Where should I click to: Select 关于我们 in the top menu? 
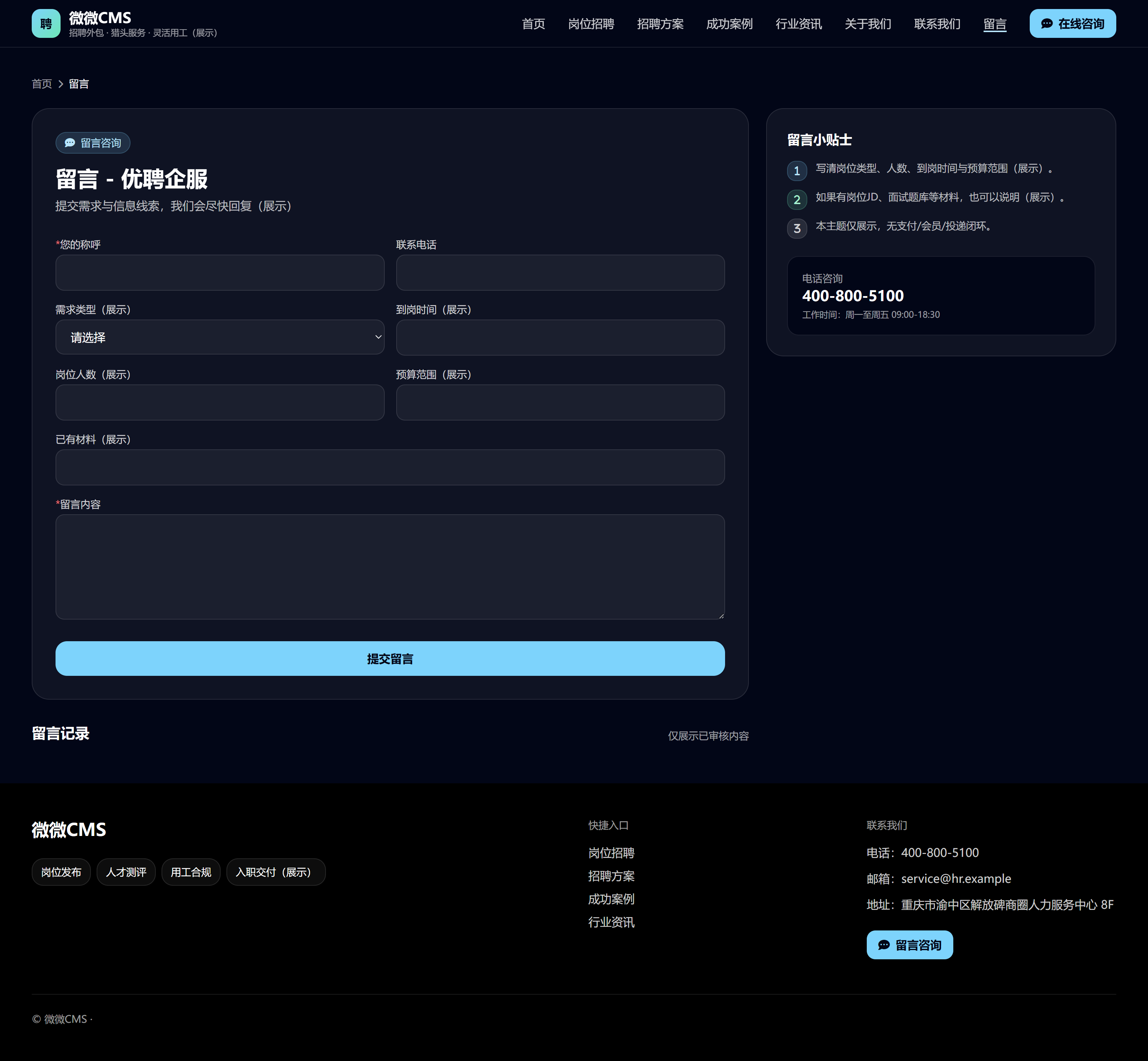867,24
